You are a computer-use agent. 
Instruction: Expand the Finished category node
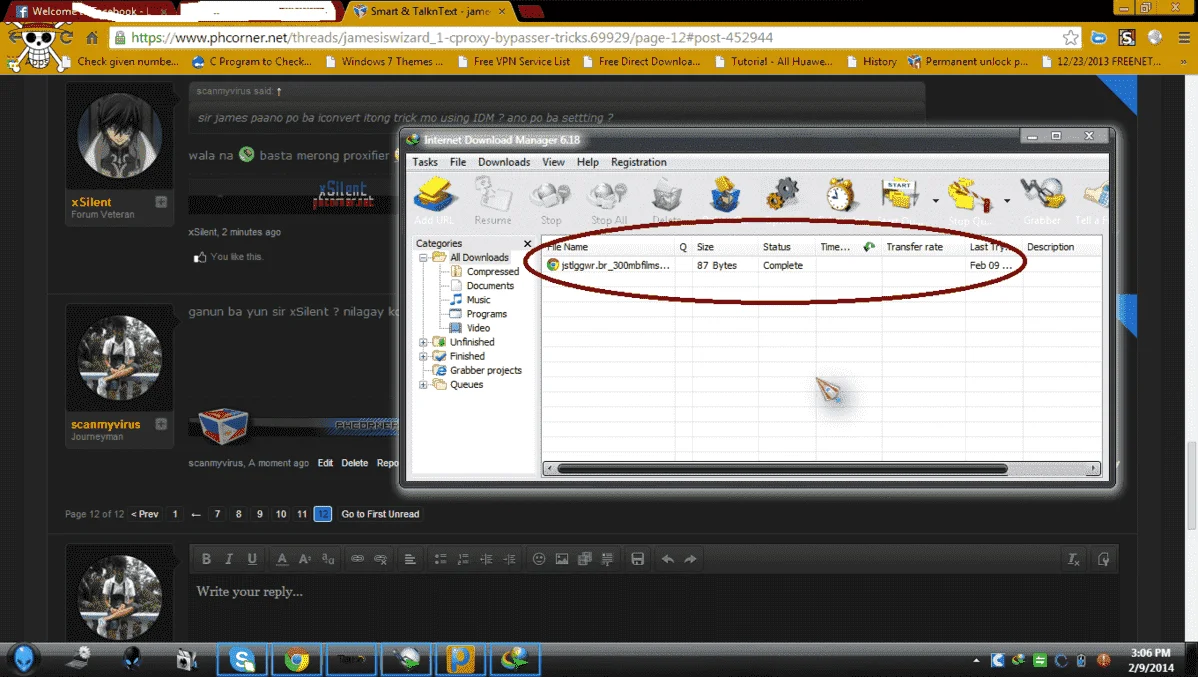pyautogui.click(x=423, y=356)
